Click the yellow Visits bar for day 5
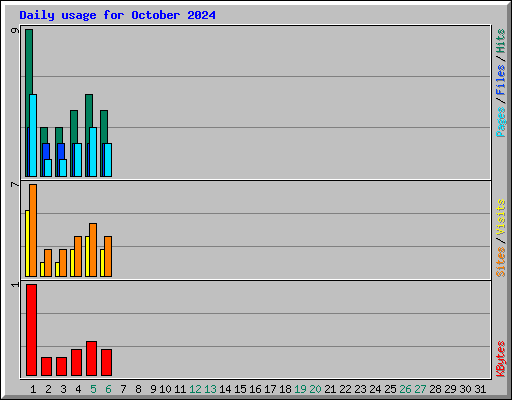This screenshot has height=400, width=512. pos(87,256)
